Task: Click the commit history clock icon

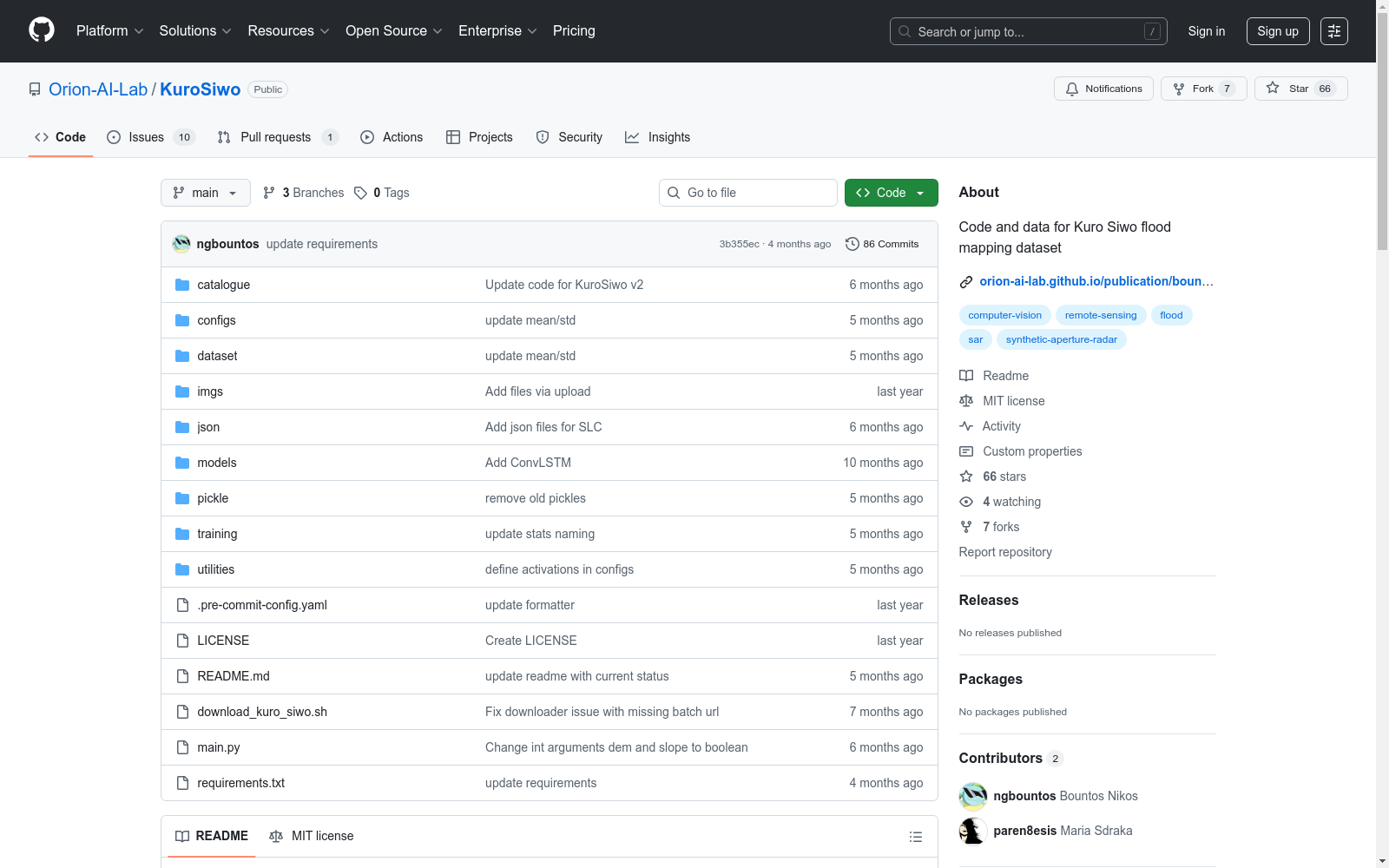Action: point(852,244)
